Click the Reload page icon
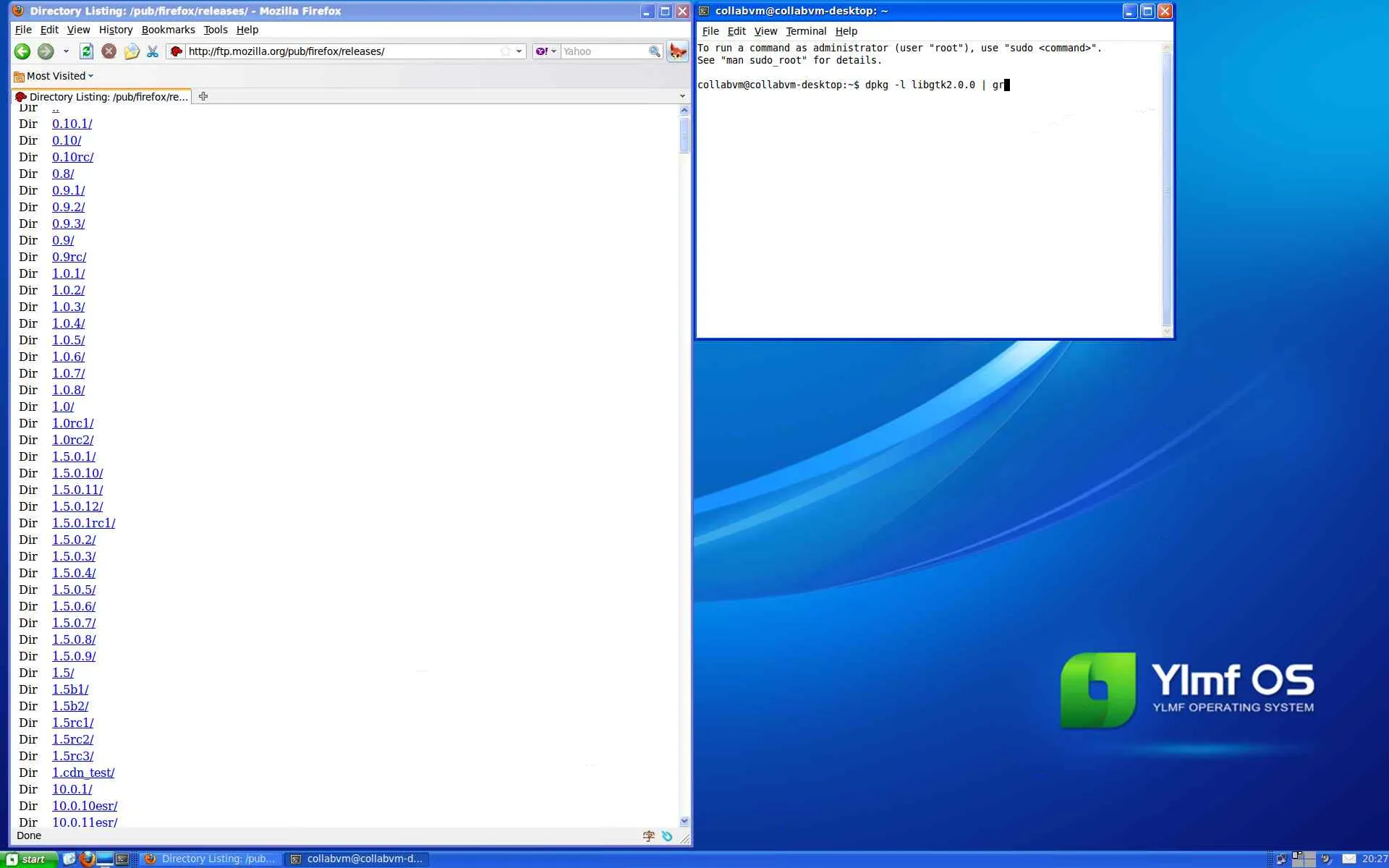 [86, 51]
